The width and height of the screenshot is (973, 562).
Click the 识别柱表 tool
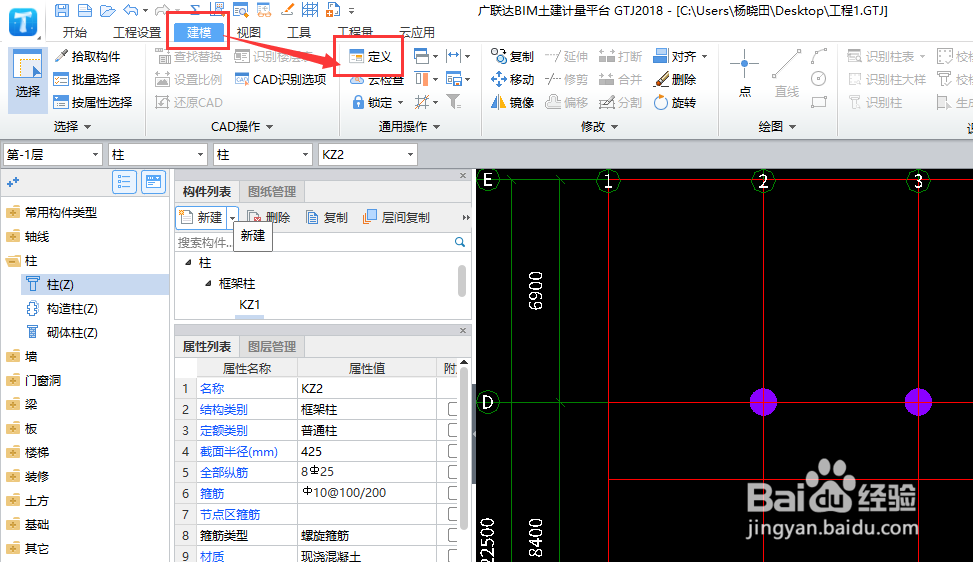point(886,56)
